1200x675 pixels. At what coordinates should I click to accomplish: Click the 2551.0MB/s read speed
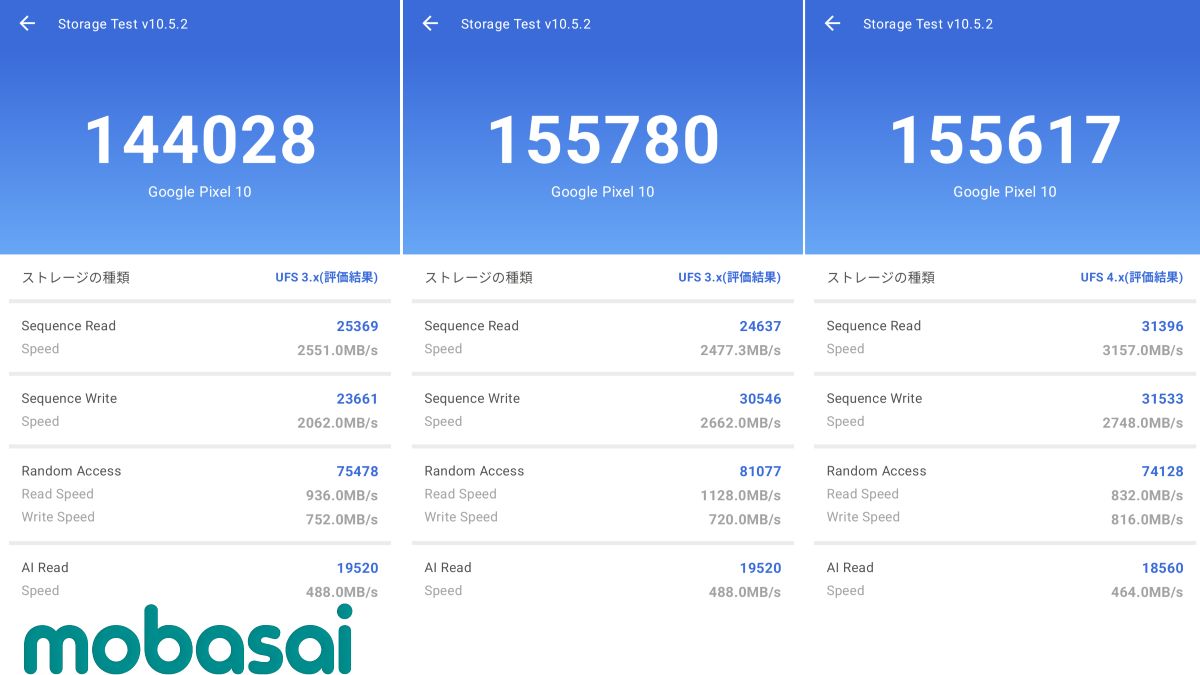[x=337, y=350]
